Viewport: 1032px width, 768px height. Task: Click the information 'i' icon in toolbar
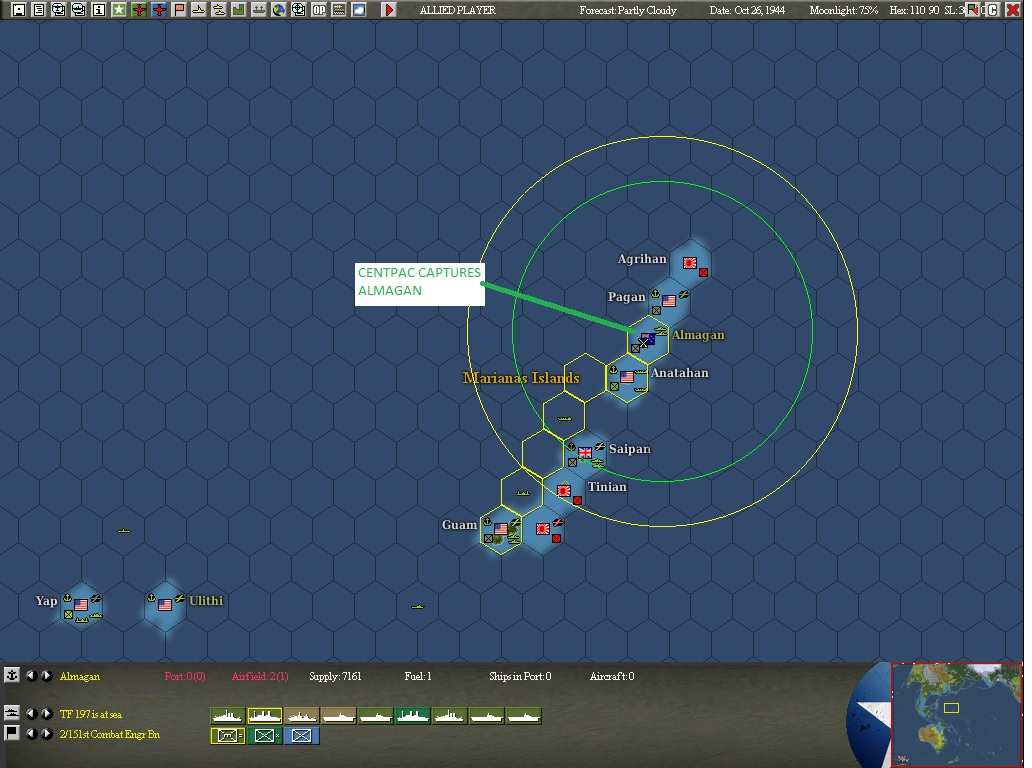coord(99,10)
